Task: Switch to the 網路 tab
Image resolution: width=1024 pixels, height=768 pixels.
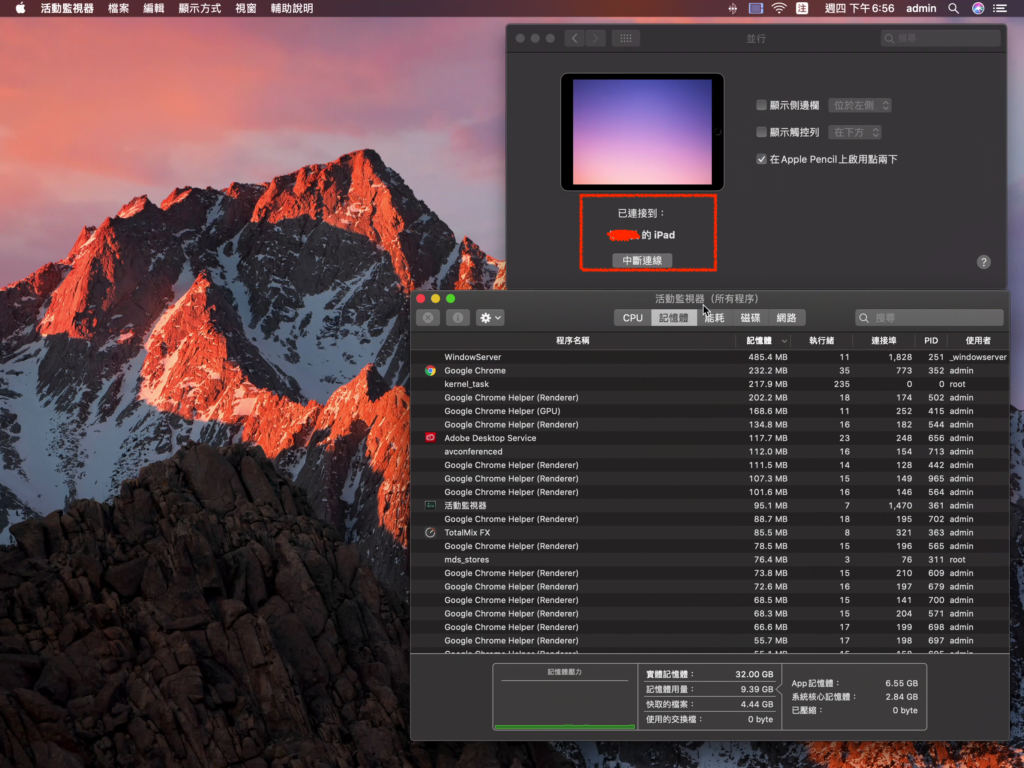Action: tap(786, 317)
